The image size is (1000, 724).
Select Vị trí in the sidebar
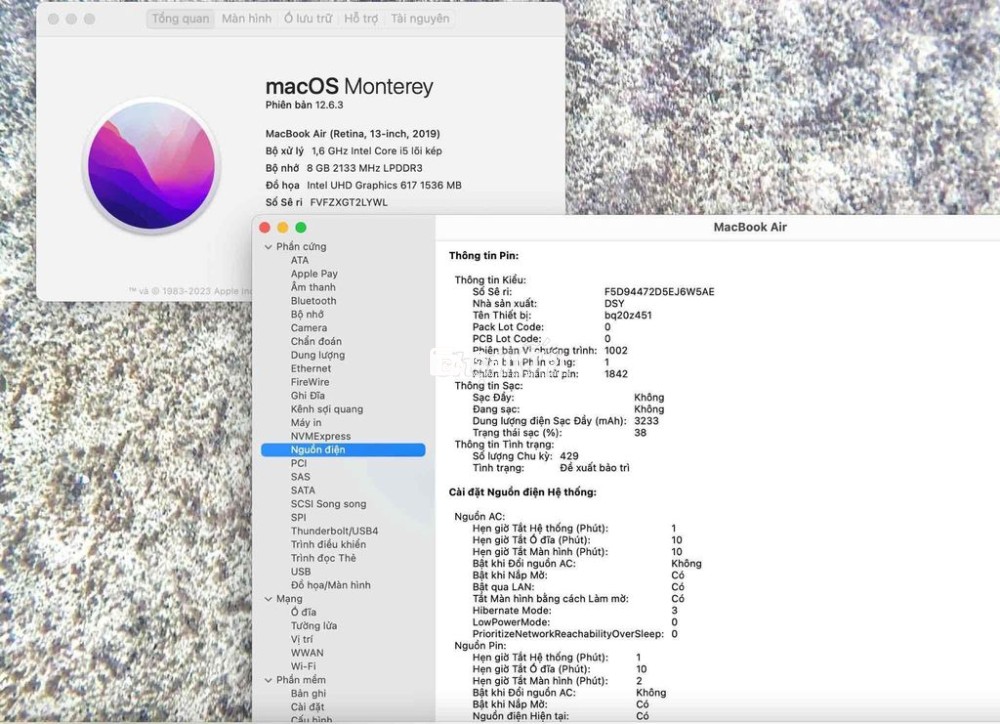pyautogui.click(x=302, y=640)
